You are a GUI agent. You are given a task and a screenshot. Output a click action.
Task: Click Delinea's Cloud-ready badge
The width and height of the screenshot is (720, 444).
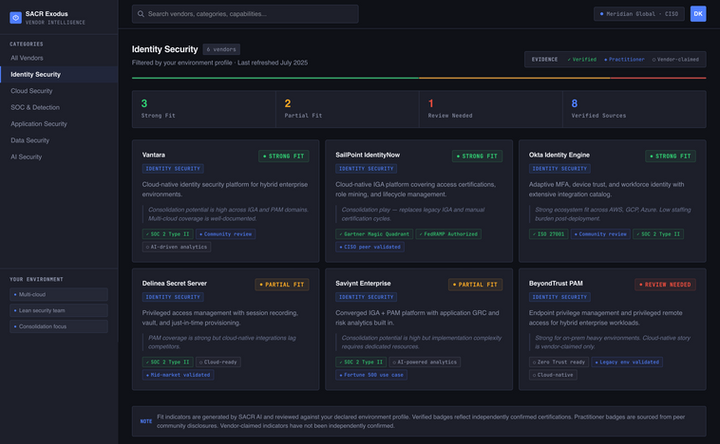[218, 362]
